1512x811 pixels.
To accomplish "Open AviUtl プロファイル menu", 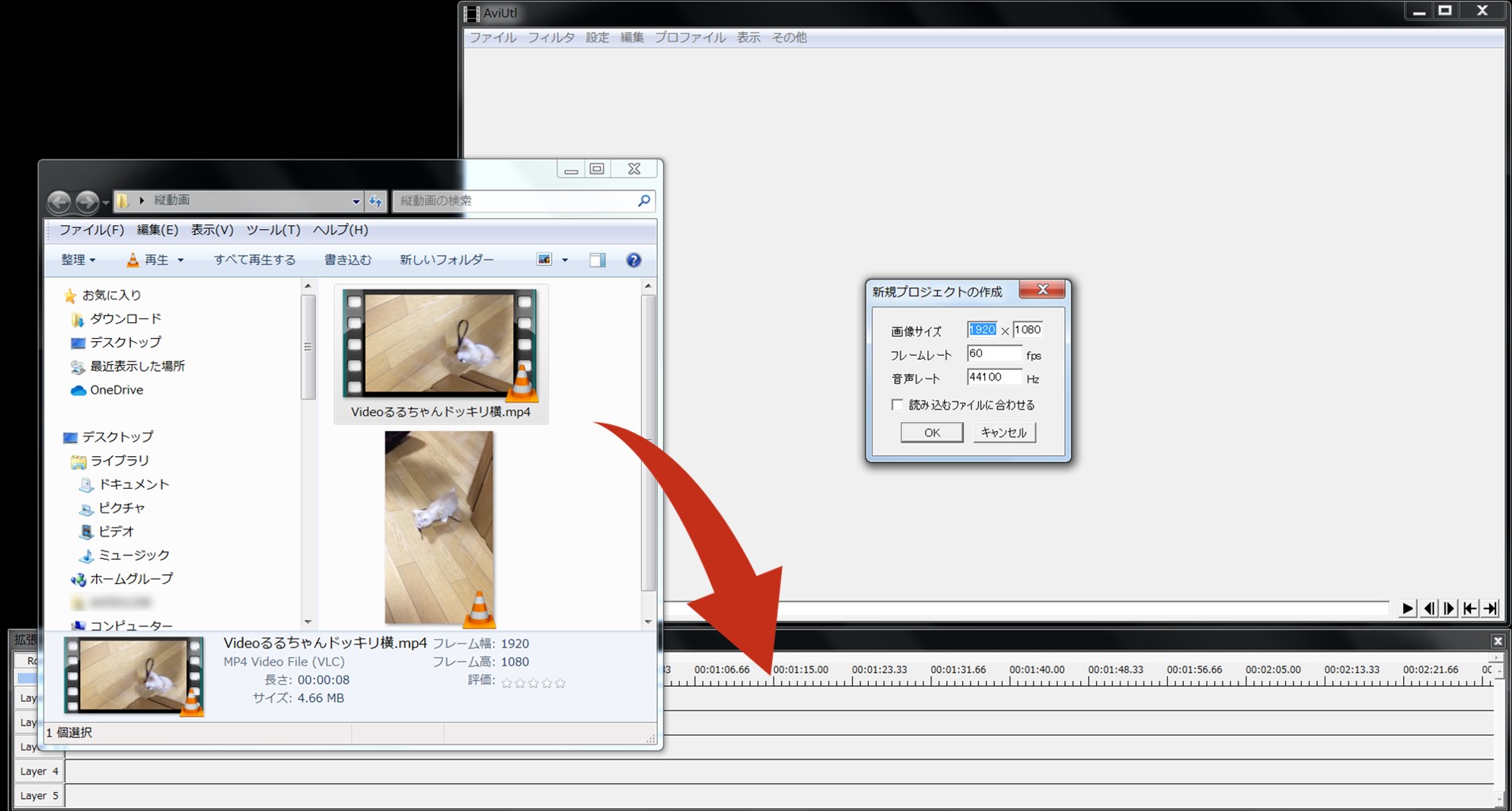I will click(x=690, y=37).
